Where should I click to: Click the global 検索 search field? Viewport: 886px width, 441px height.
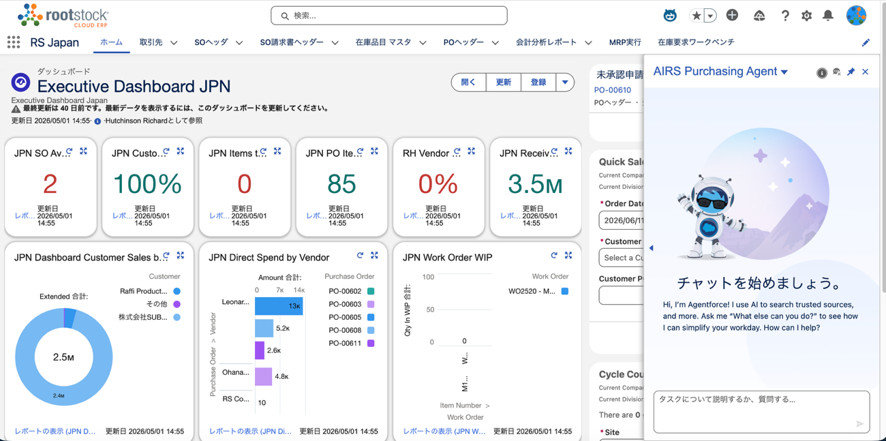pyautogui.click(x=389, y=15)
